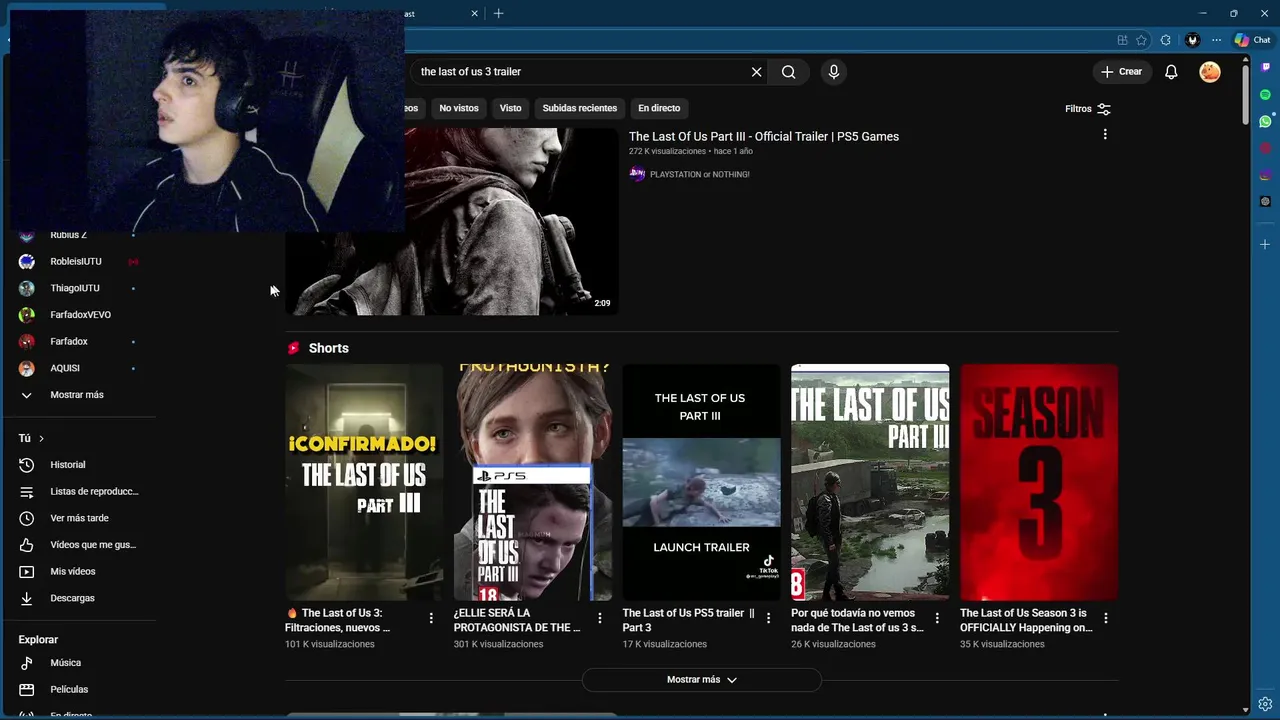Expand more Shorts with Mostrar más
The width and height of the screenshot is (1280, 720).
click(702, 680)
